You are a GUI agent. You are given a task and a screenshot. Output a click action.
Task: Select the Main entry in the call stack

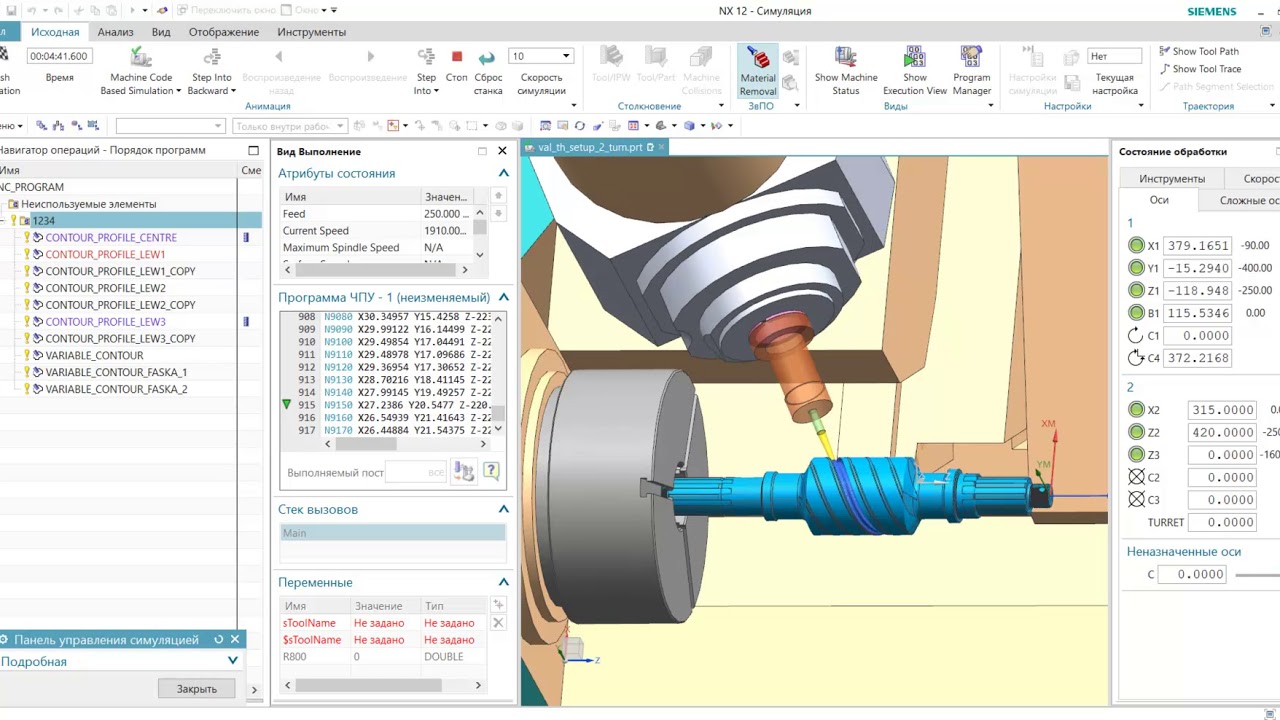[393, 533]
